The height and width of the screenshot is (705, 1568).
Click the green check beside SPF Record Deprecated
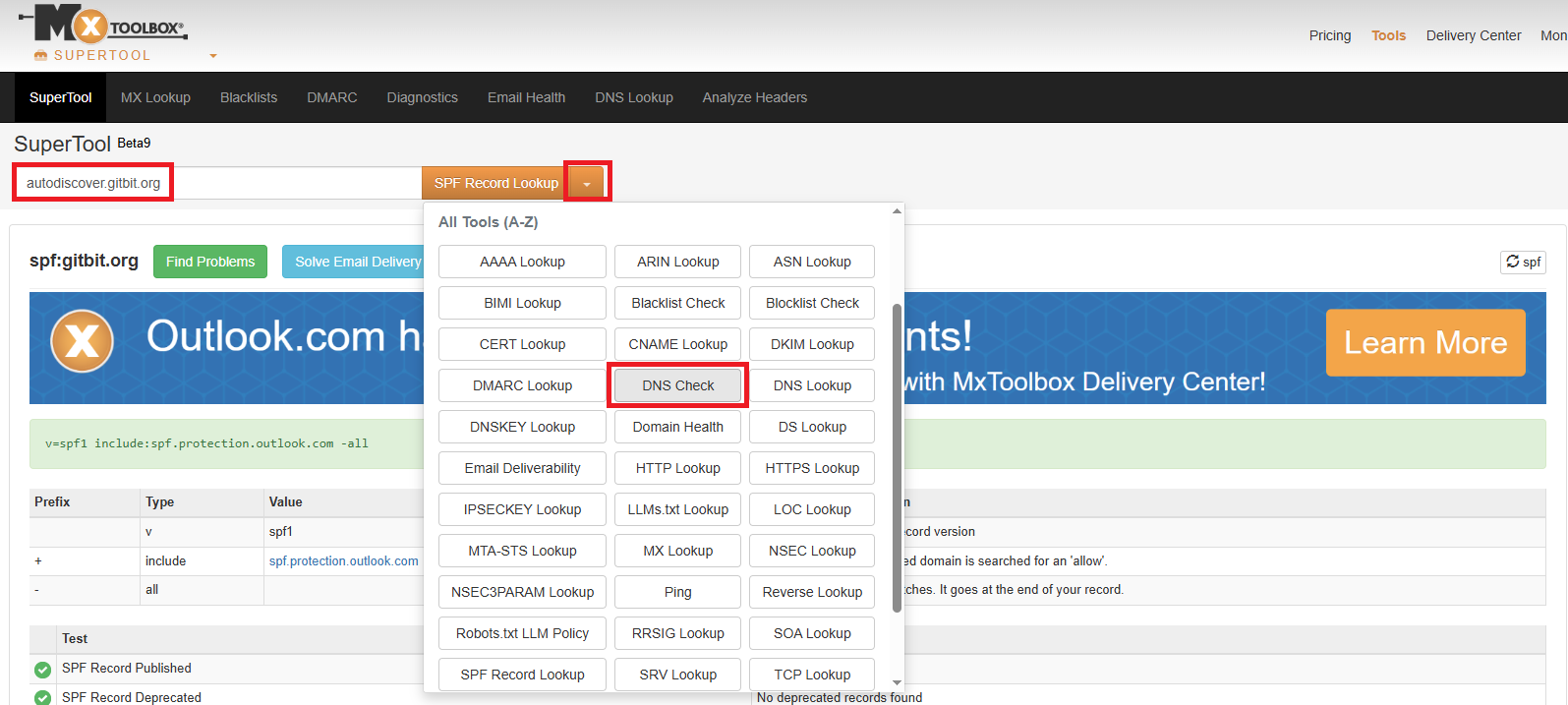click(x=42, y=697)
